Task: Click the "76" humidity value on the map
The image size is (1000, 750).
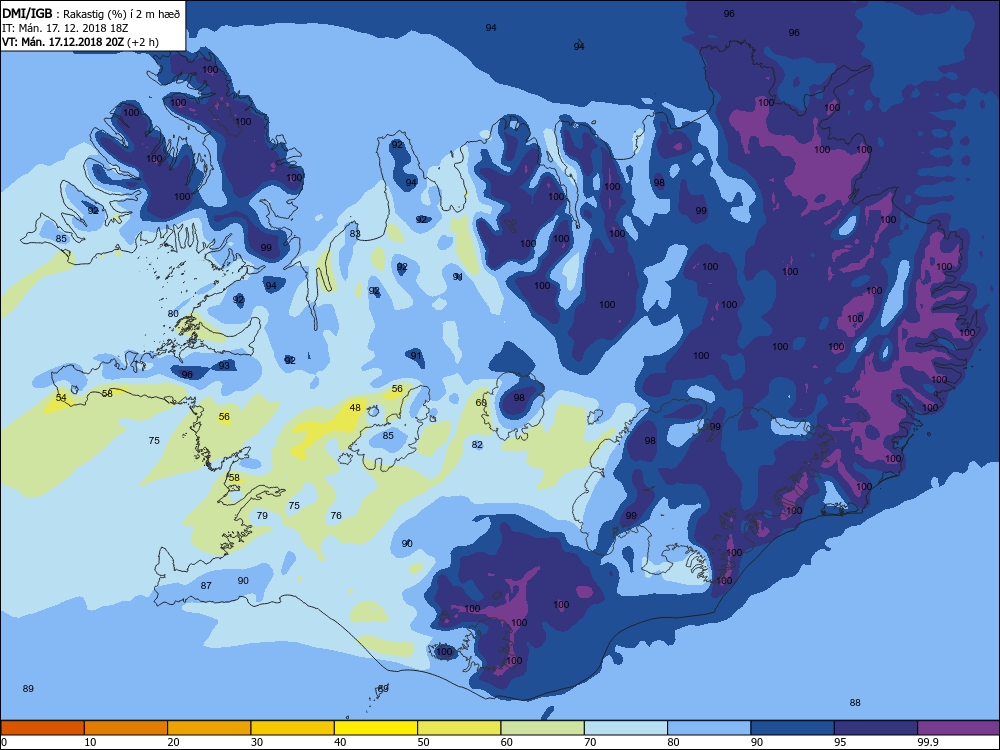Action: click(x=336, y=515)
